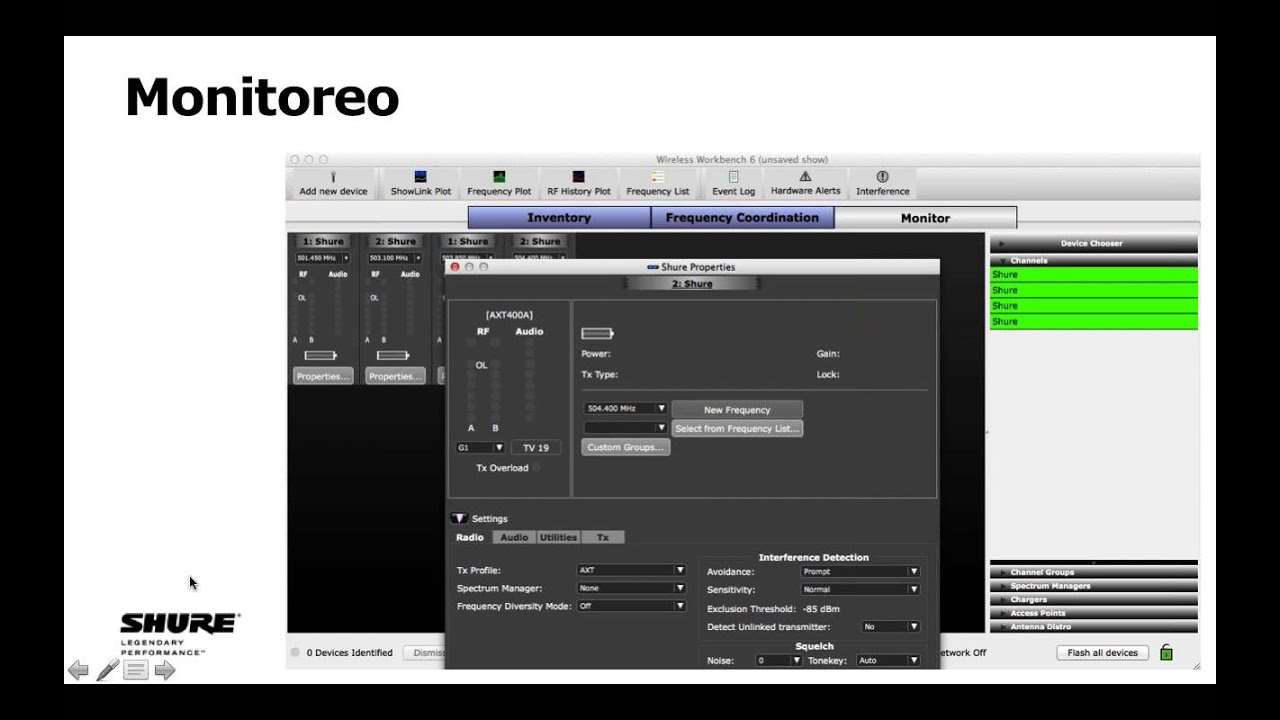Image resolution: width=1280 pixels, height=720 pixels.
Task: Open the Avoidance dropdown
Action: [x=860, y=571]
